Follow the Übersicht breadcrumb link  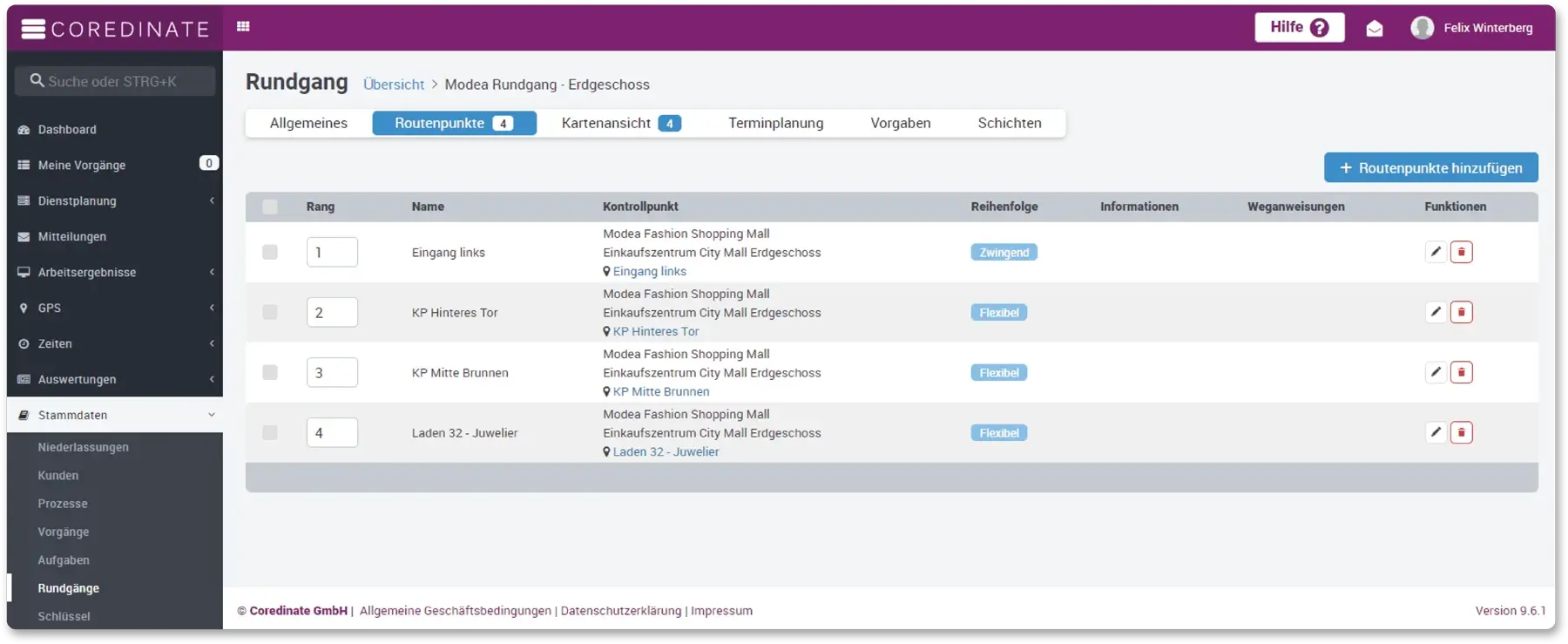(x=394, y=85)
